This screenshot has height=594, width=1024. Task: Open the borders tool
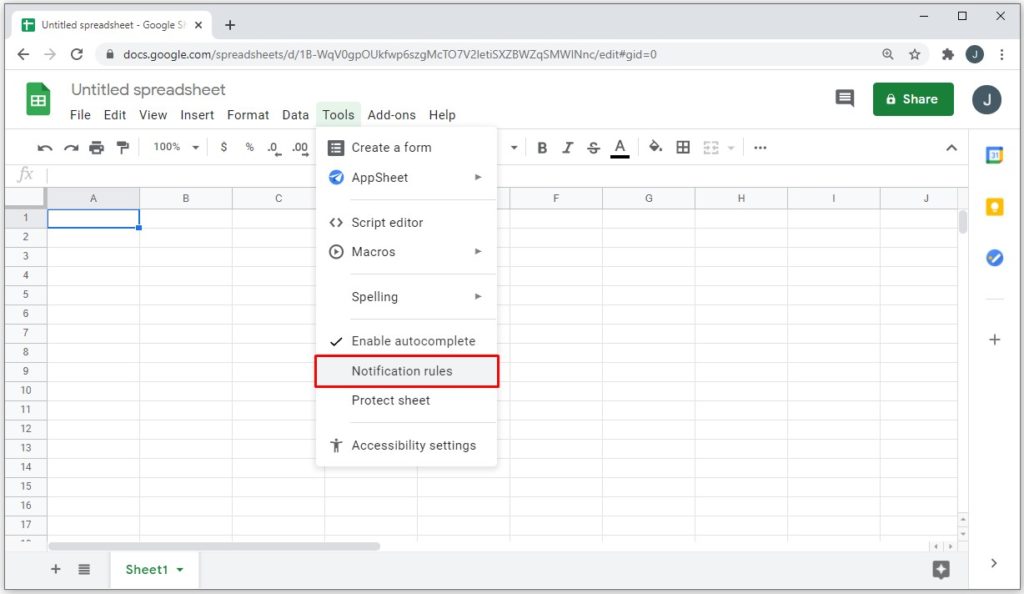tap(684, 147)
